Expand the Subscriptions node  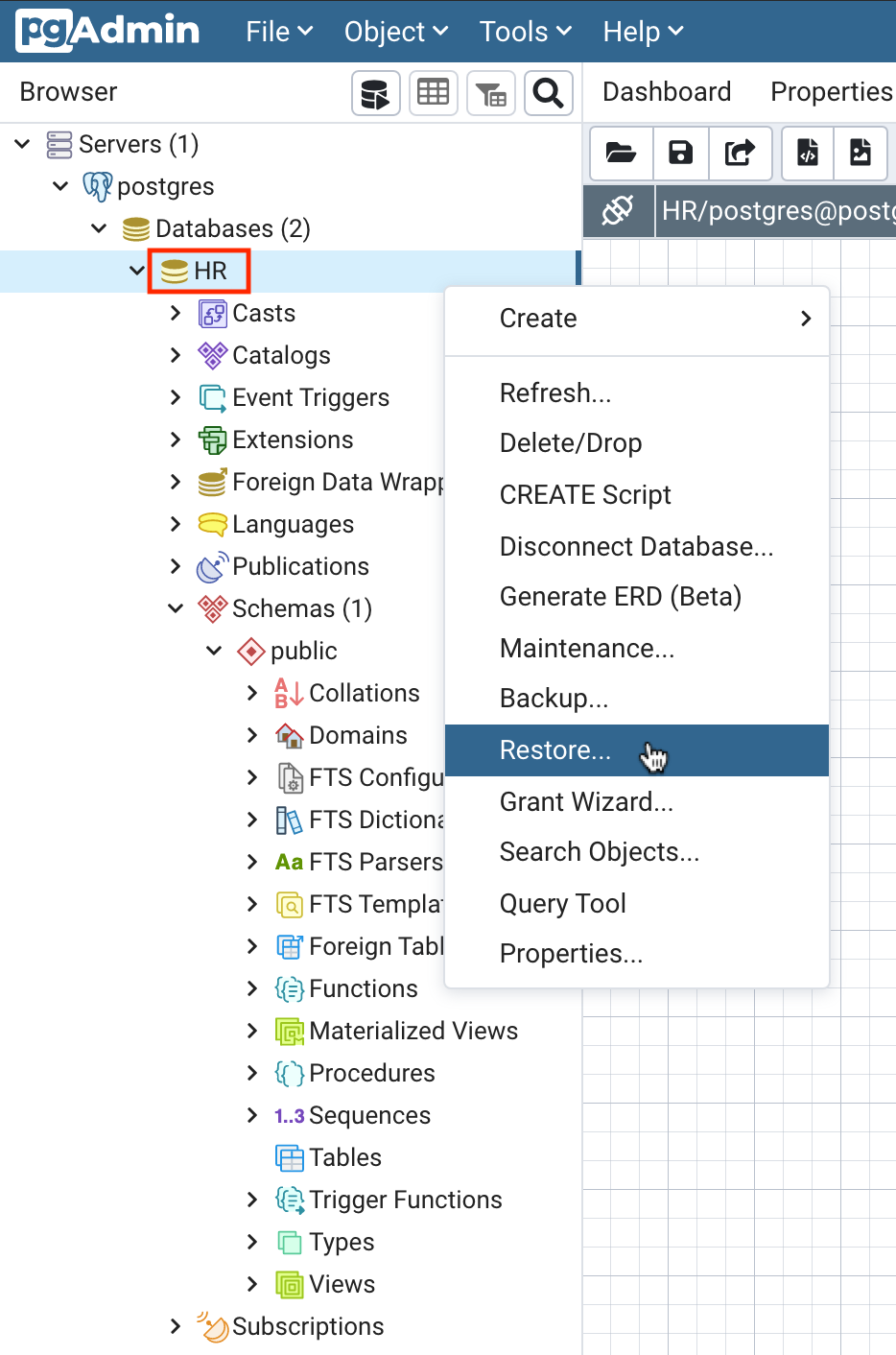[176, 1326]
